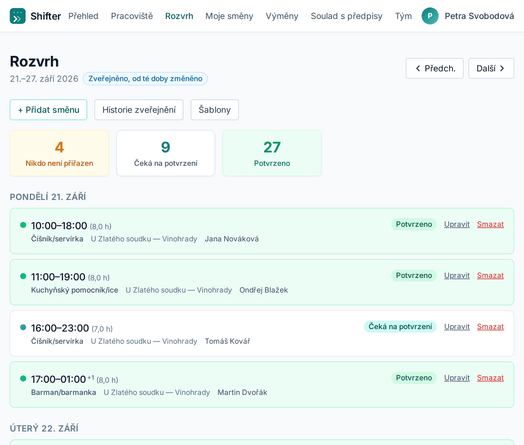
Task: Click the name Tomáš Kovář
Action: point(227,341)
